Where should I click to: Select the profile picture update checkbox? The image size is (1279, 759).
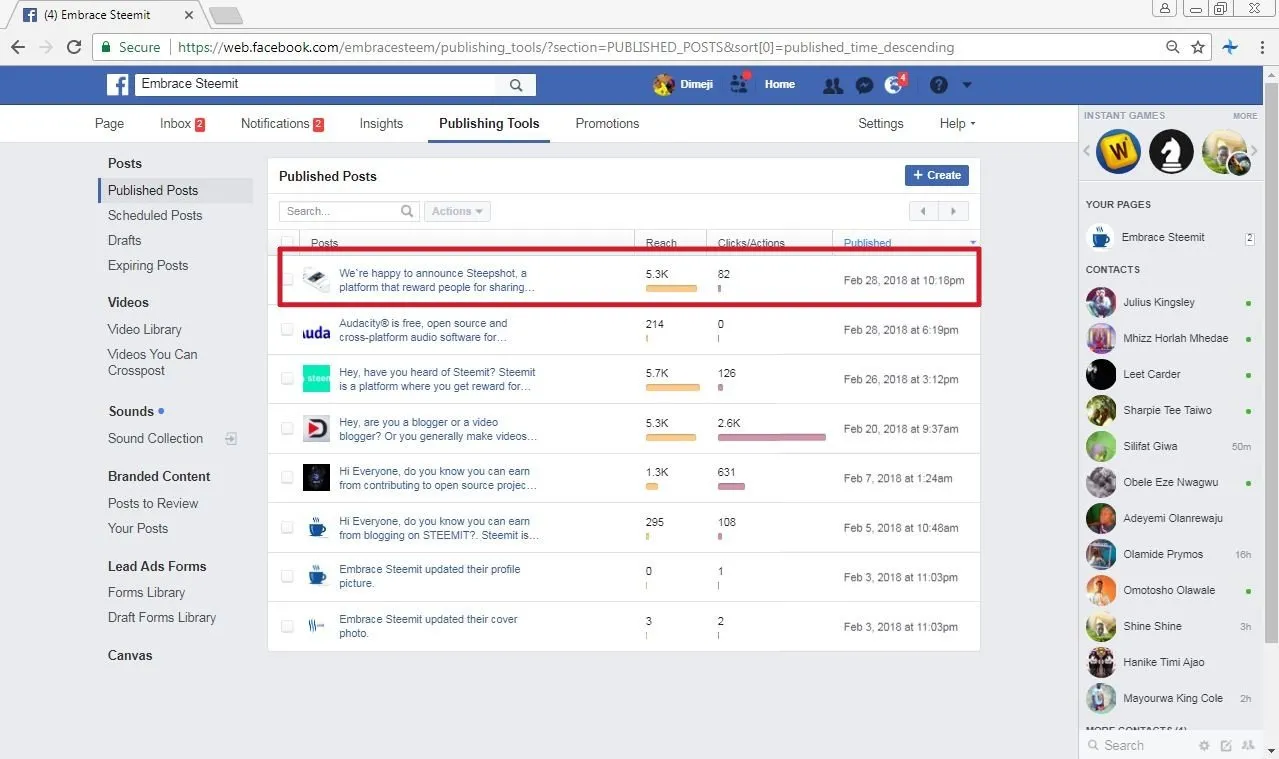tap(287, 576)
